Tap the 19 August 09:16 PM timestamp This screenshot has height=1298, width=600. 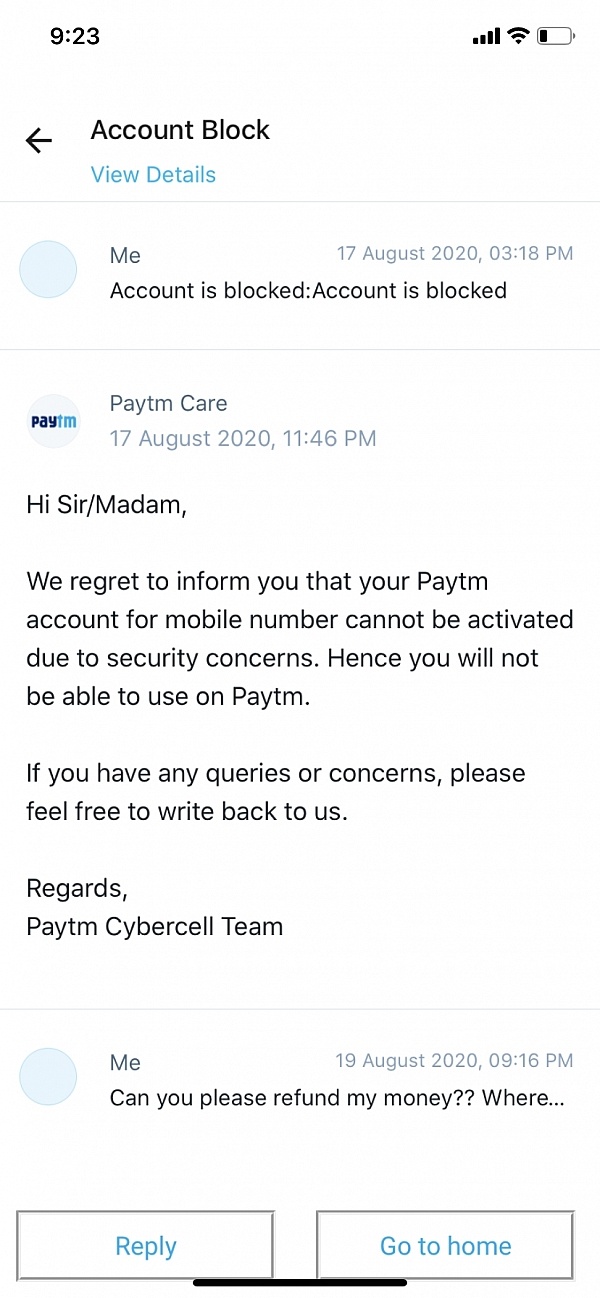(454, 1060)
